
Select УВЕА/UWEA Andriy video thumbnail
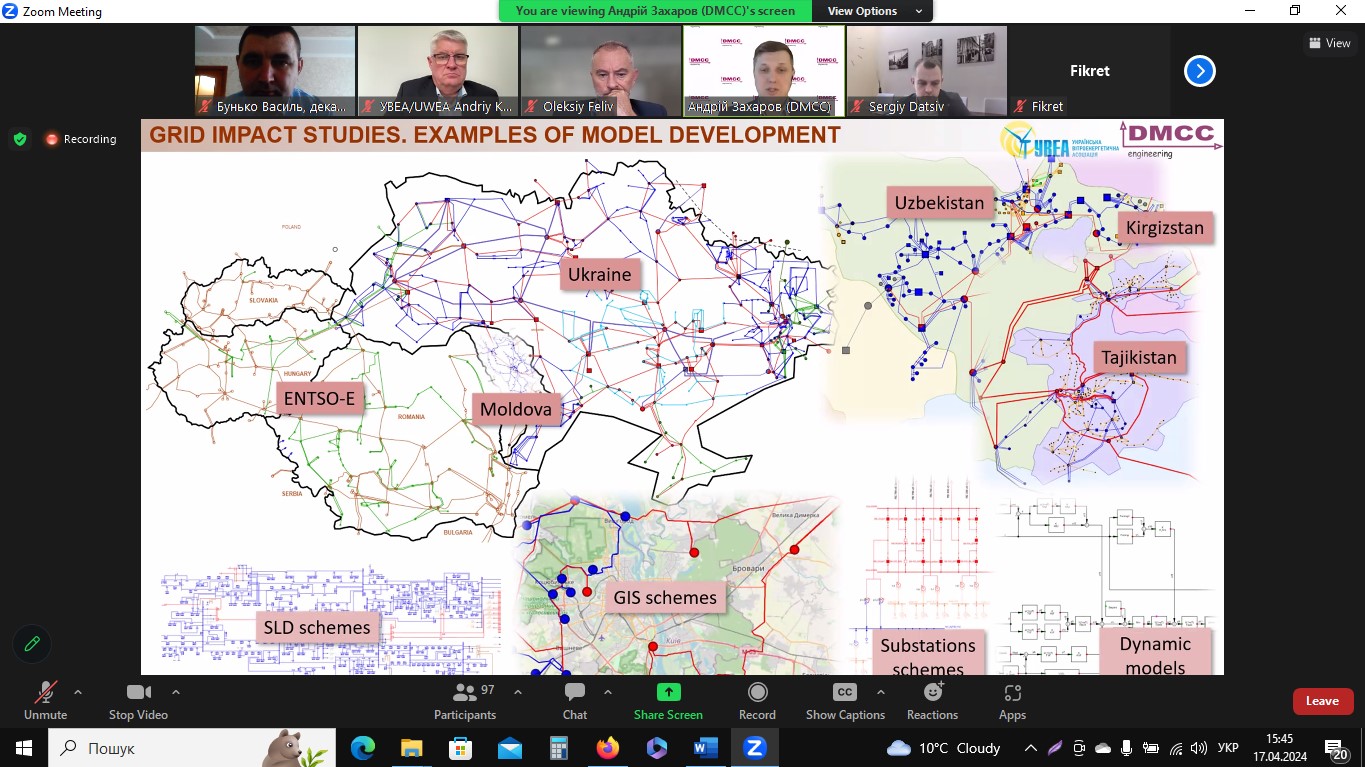point(438,71)
